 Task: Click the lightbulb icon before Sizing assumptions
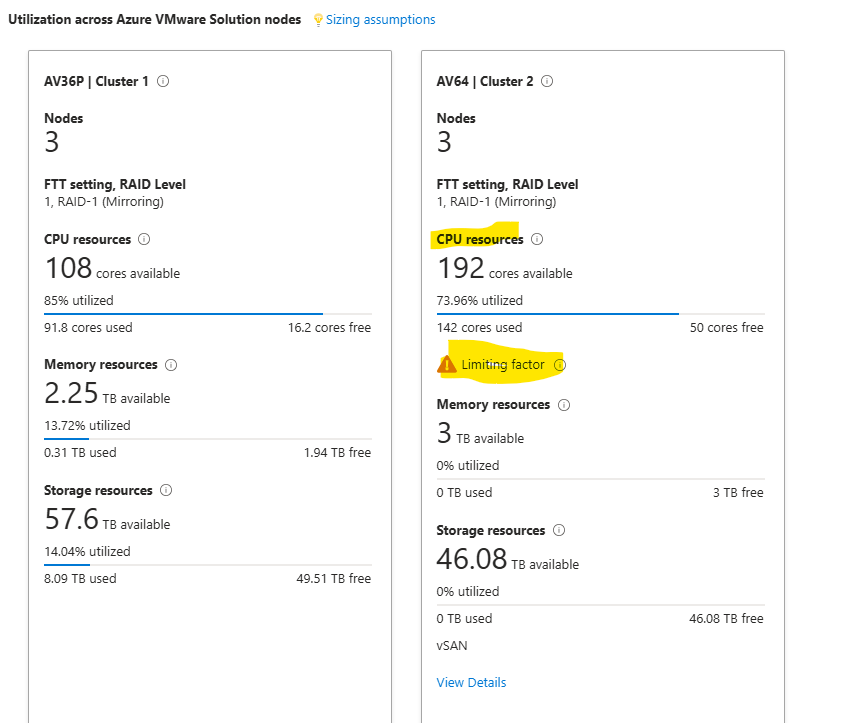318,20
